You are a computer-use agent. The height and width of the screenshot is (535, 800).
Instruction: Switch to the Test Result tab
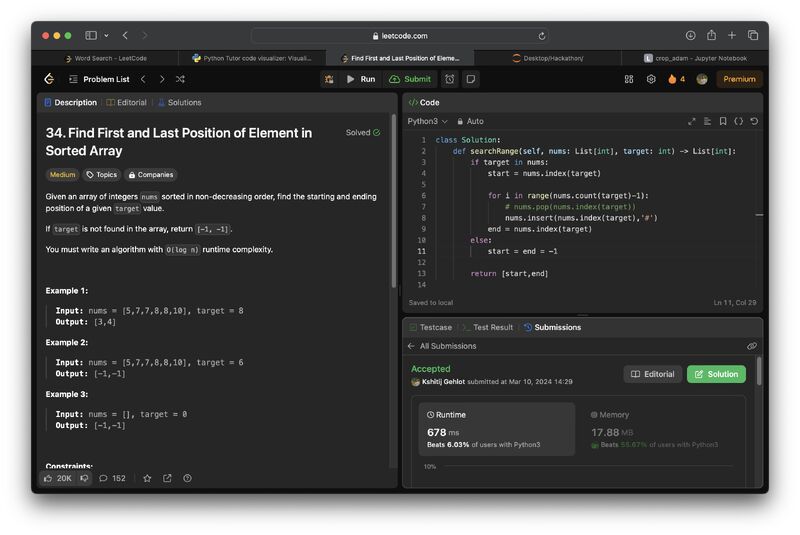pyautogui.click(x=487, y=327)
